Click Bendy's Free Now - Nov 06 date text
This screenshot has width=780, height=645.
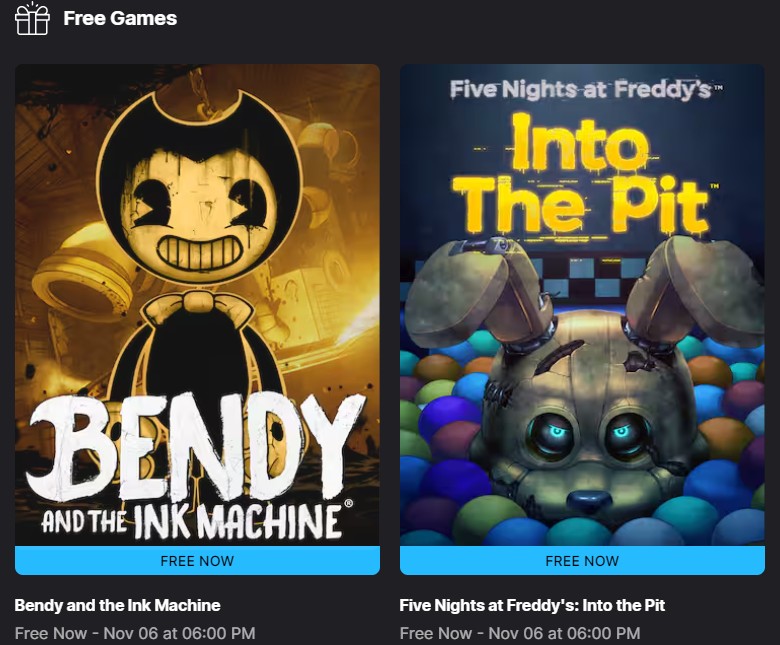[x=135, y=633]
